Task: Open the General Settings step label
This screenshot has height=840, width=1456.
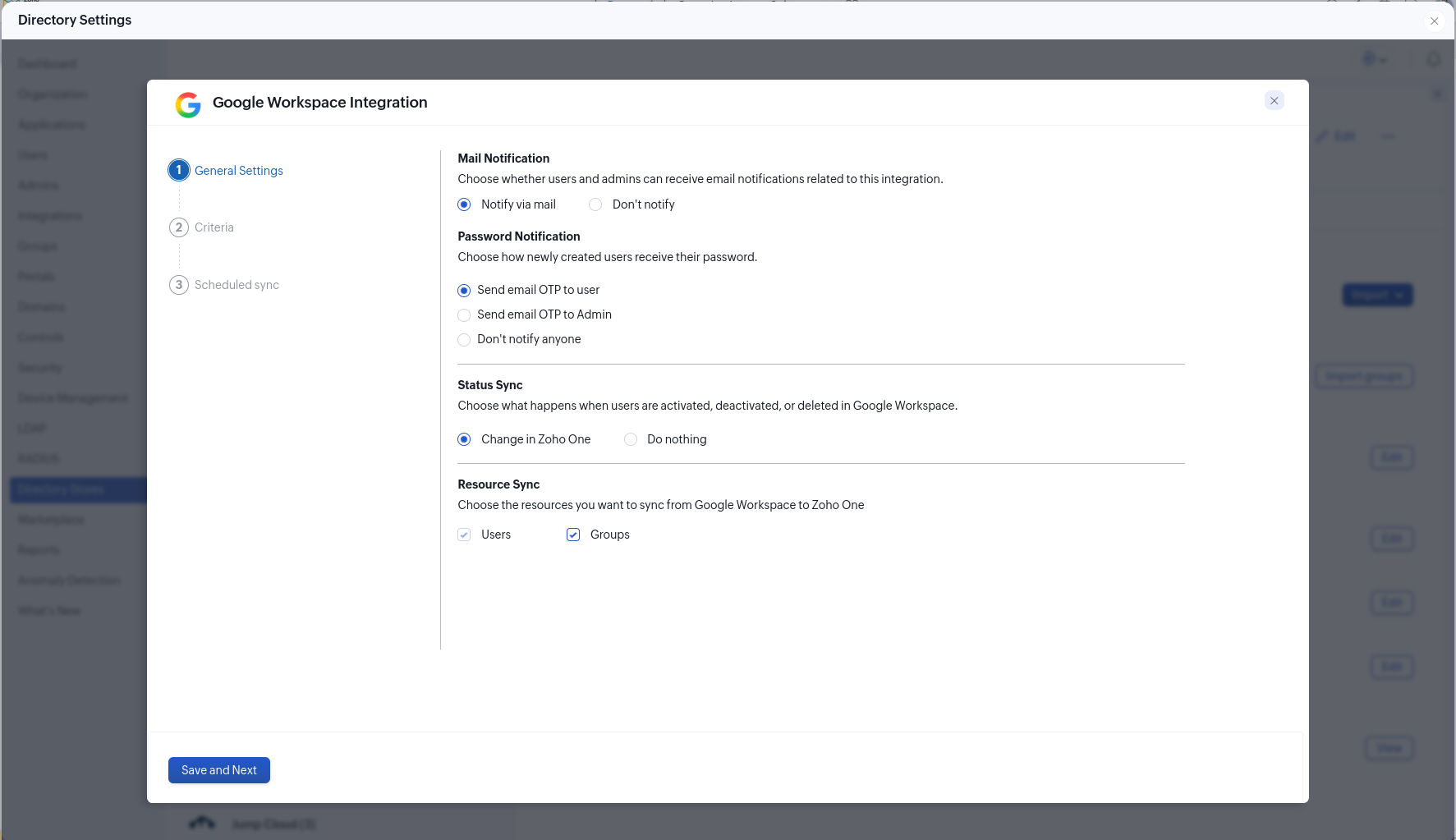Action: click(239, 171)
